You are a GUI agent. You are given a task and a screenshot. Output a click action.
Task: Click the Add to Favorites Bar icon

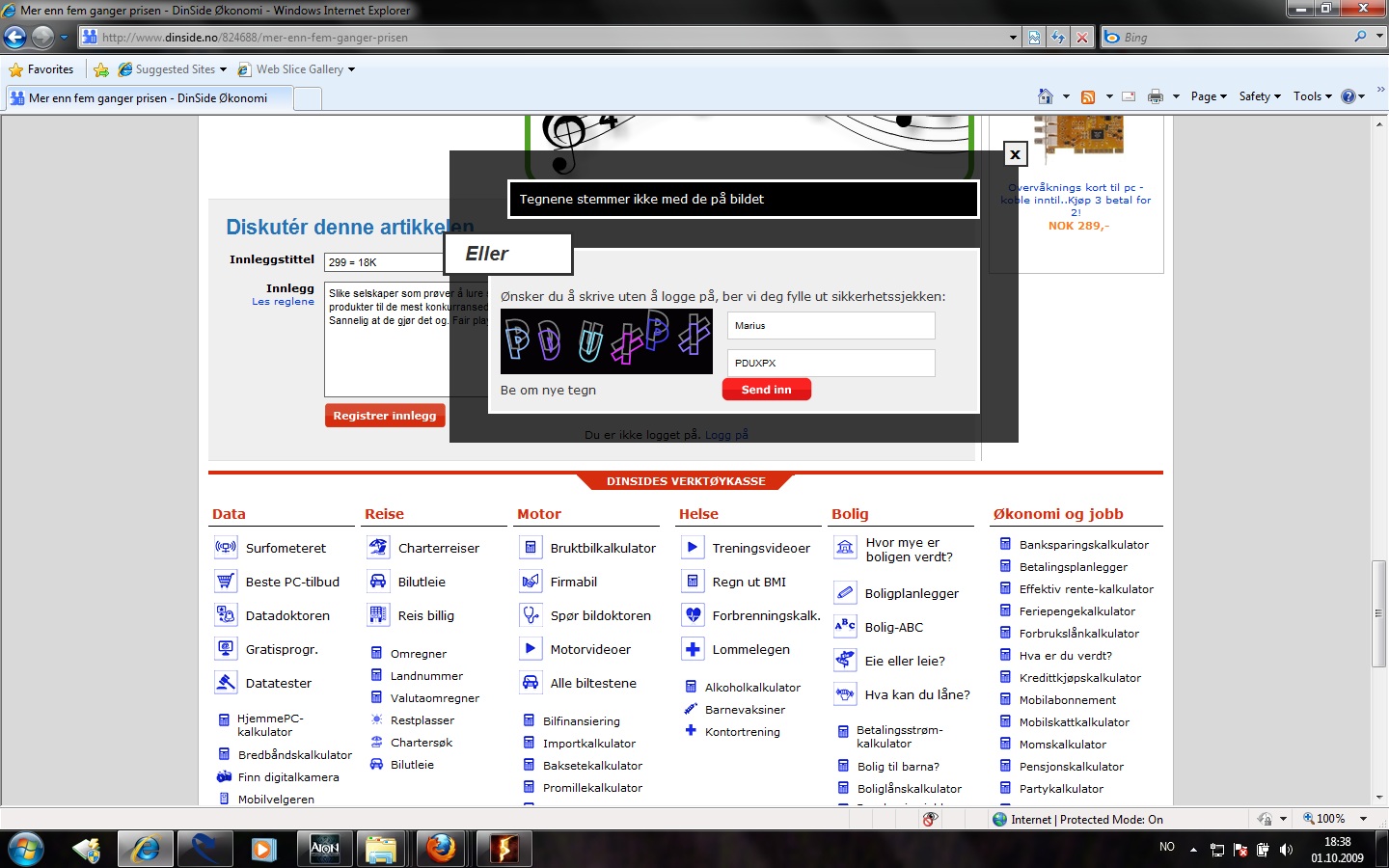[101, 69]
